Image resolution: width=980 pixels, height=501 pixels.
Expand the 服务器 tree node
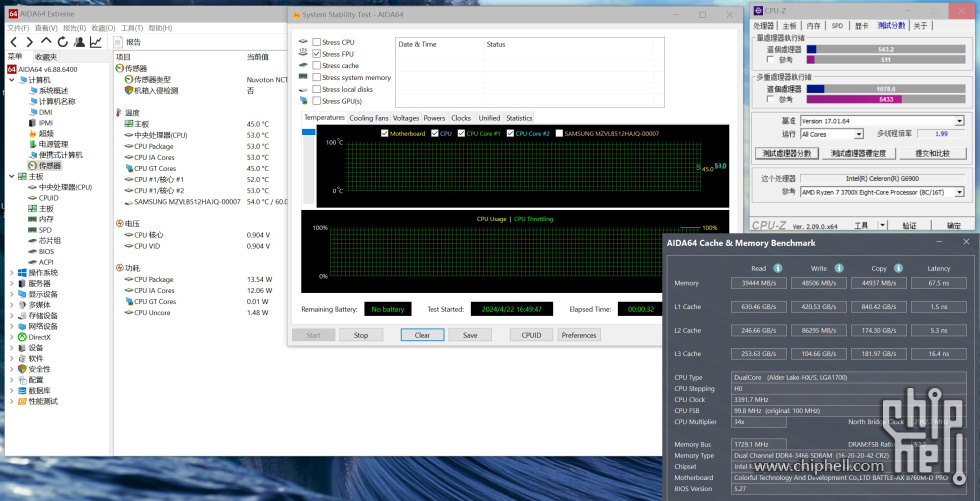click(12, 284)
